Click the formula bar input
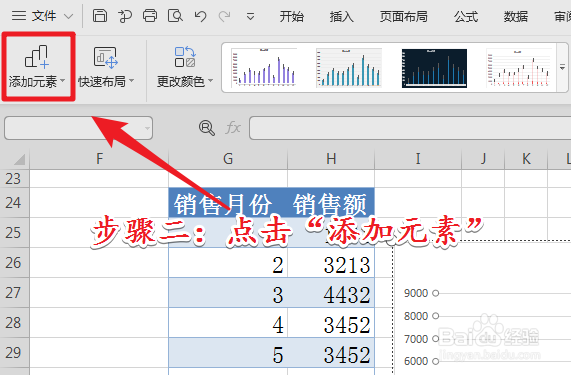This screenshot has width=571, height=375. tap(410, 128)
